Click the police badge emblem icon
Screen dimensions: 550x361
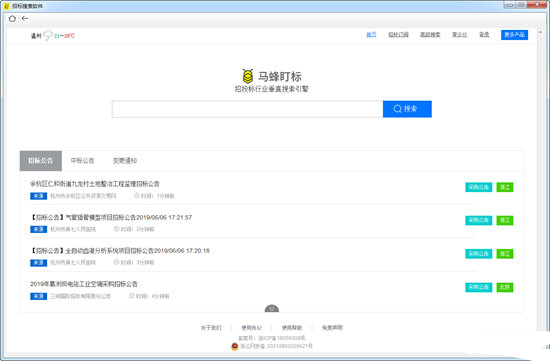(234, 346)
